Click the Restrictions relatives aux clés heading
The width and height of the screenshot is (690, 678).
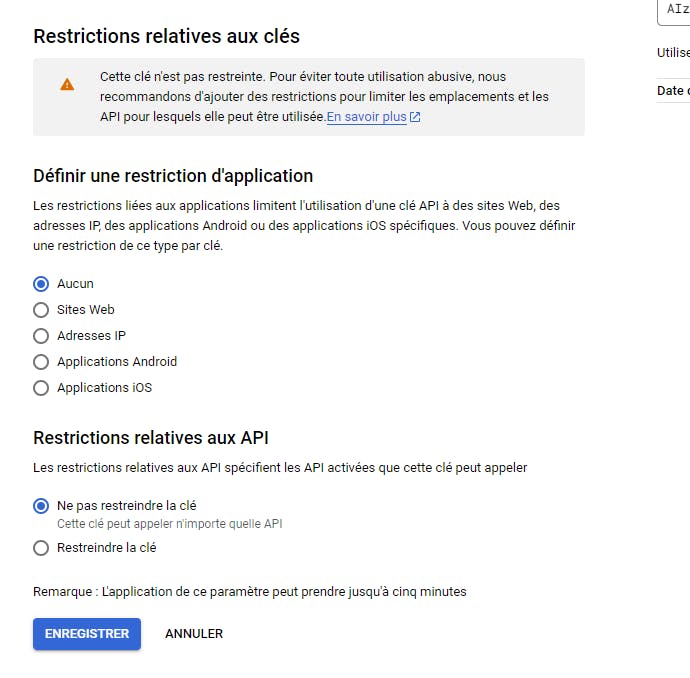pyautogui.click(x=166, y=36)
